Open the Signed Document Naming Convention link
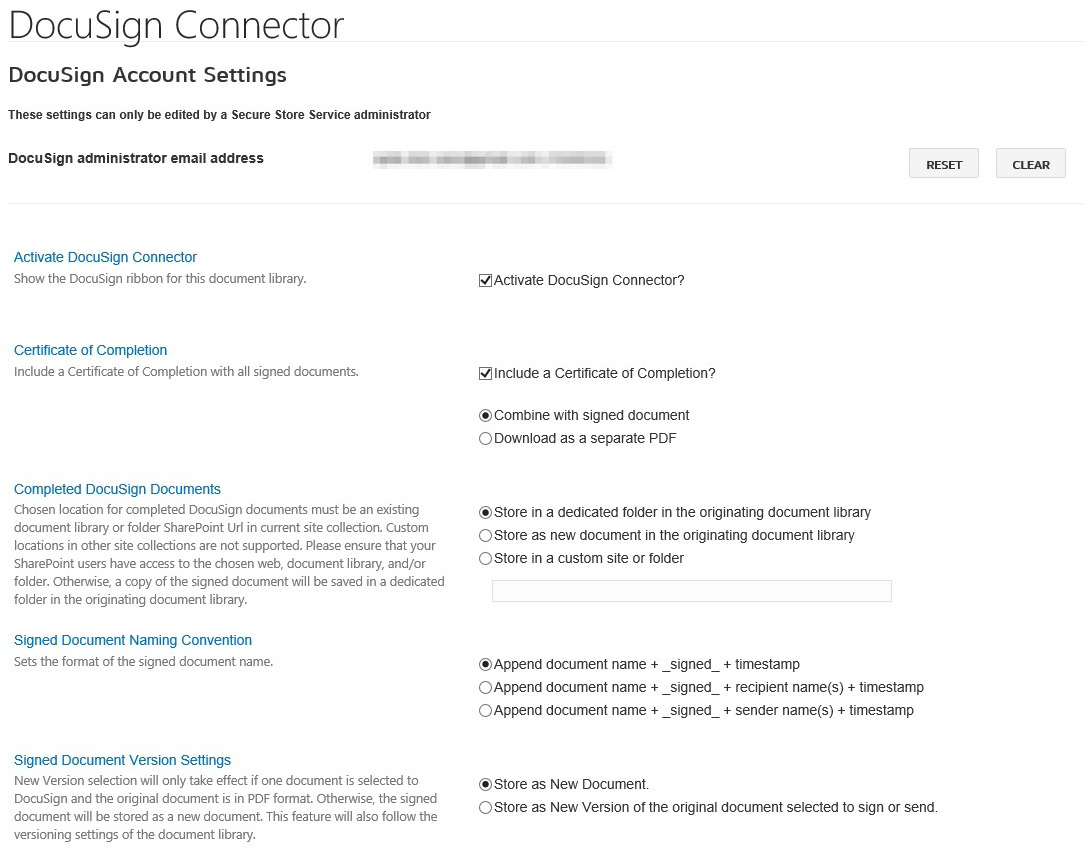 [x=132, y=639]
